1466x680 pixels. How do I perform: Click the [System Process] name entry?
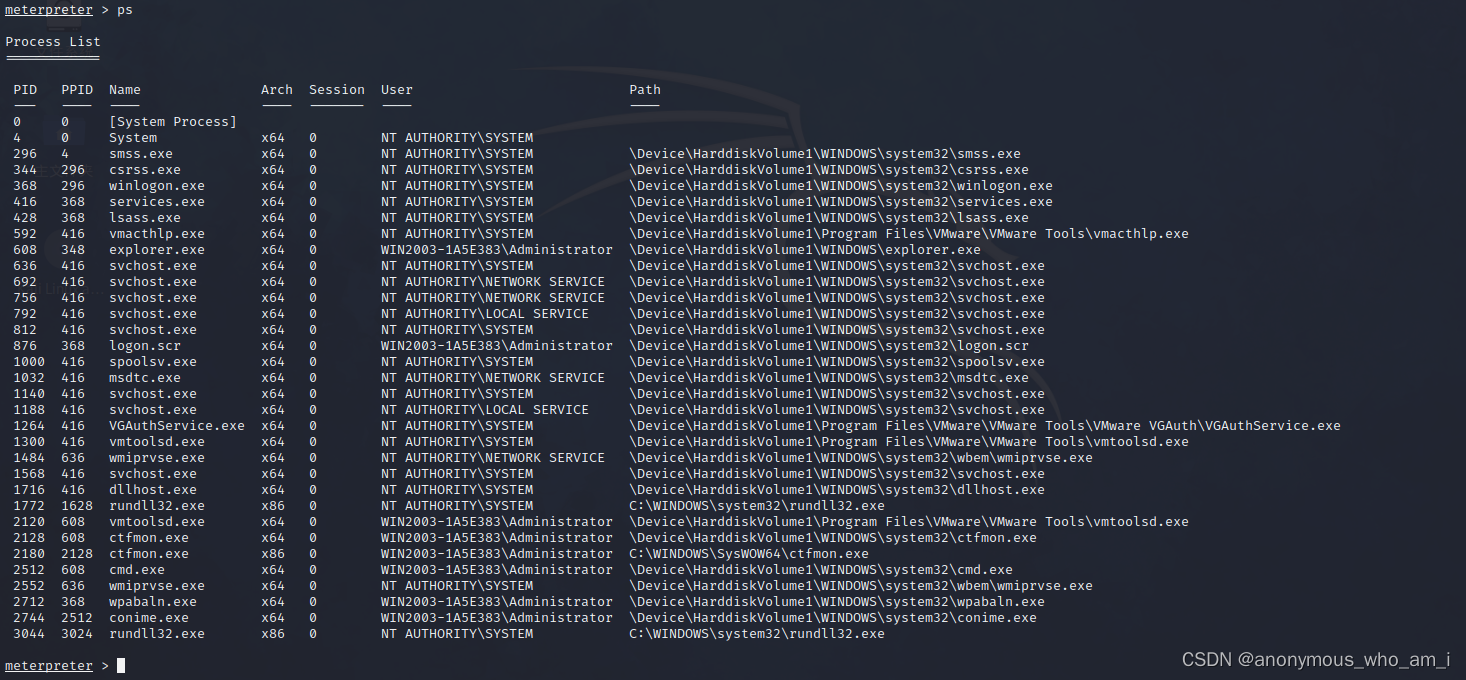(173, 122)
